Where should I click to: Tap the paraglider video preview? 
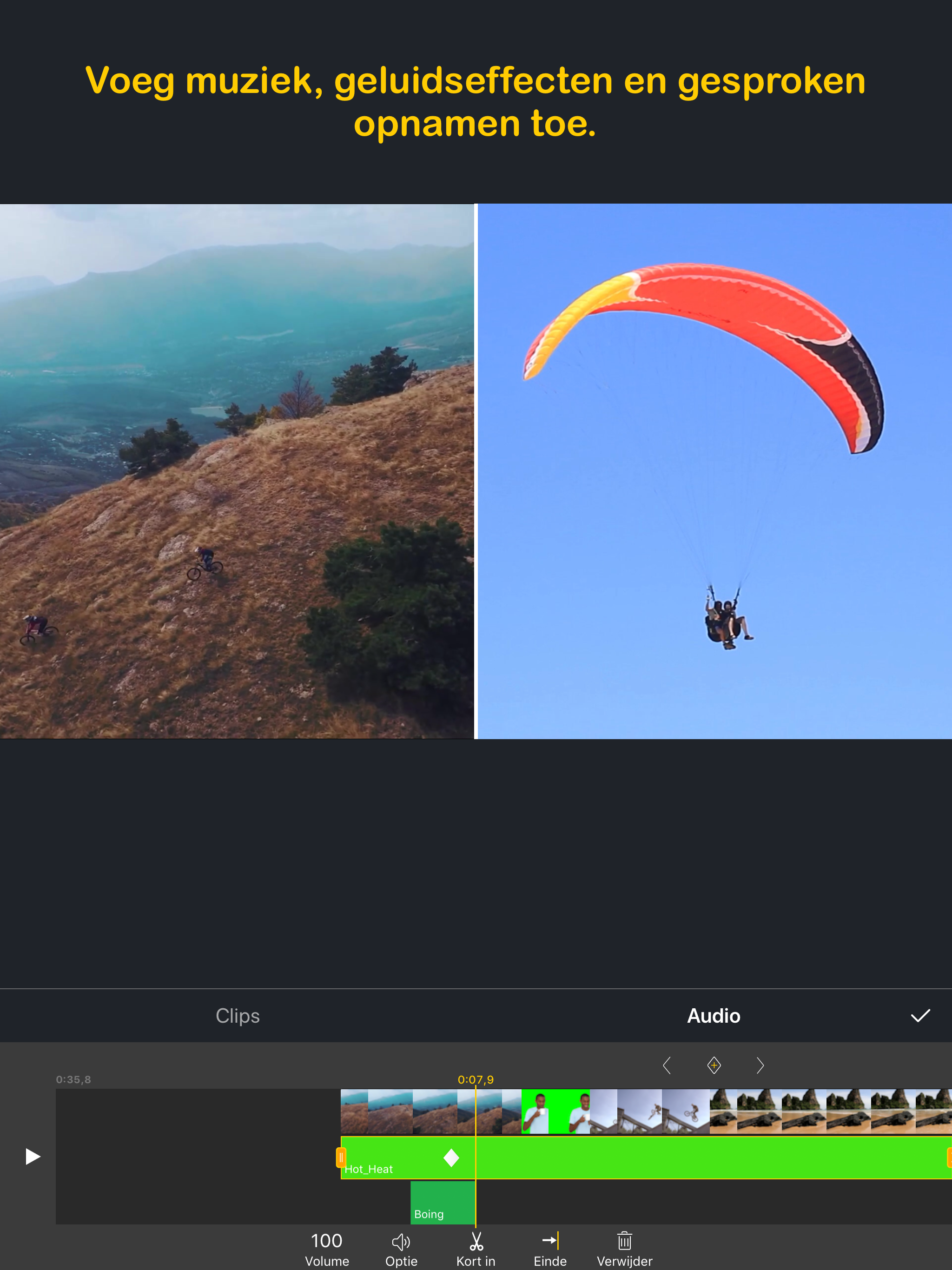[x=714, y=471]
